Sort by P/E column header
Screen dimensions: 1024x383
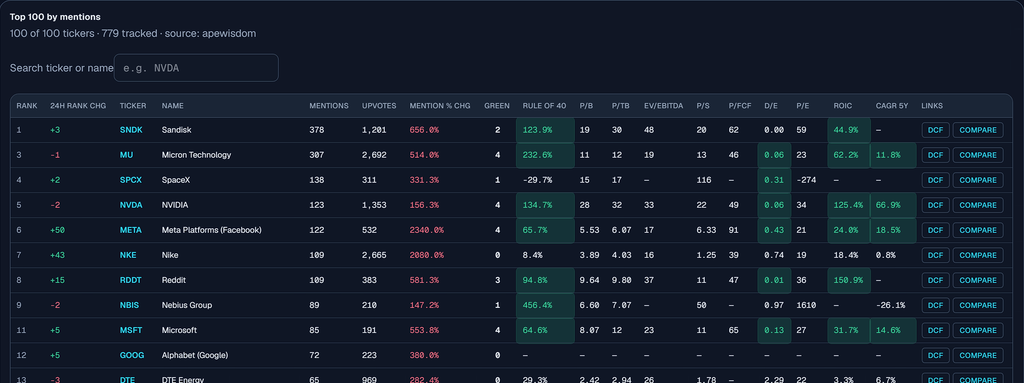click(x=803, y=106)
